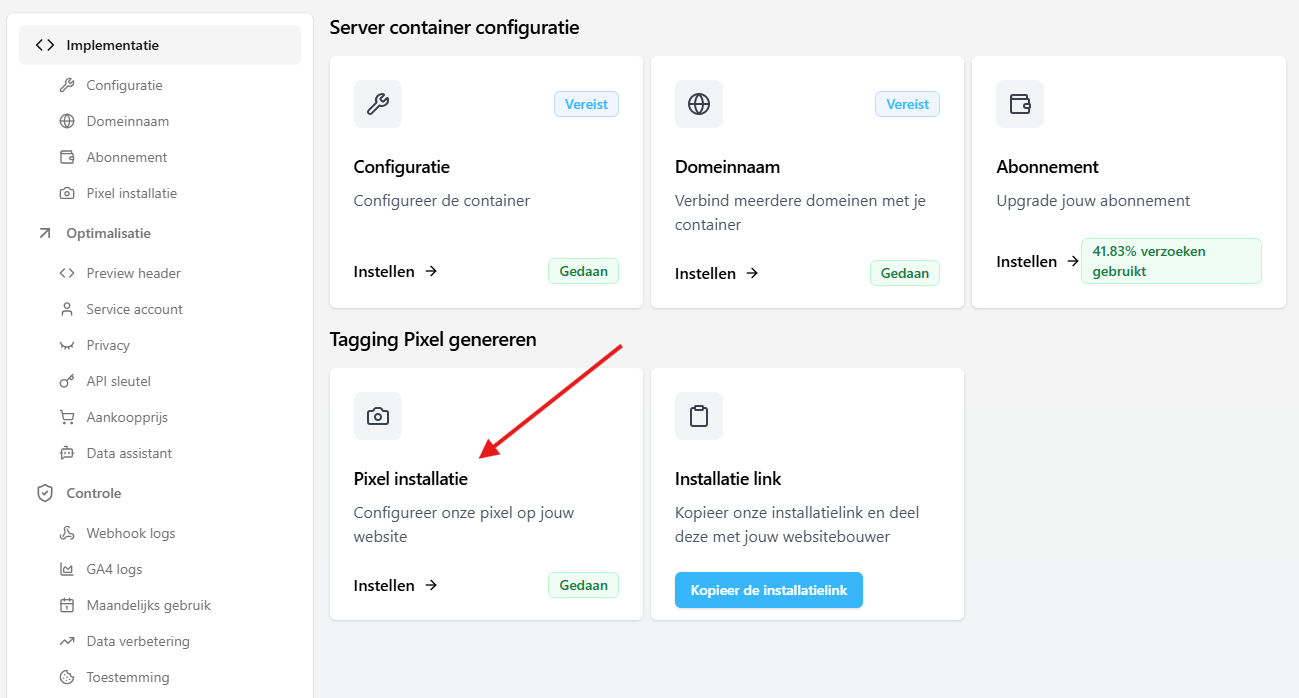Open the Privacy sidebar item

point(108,345)
